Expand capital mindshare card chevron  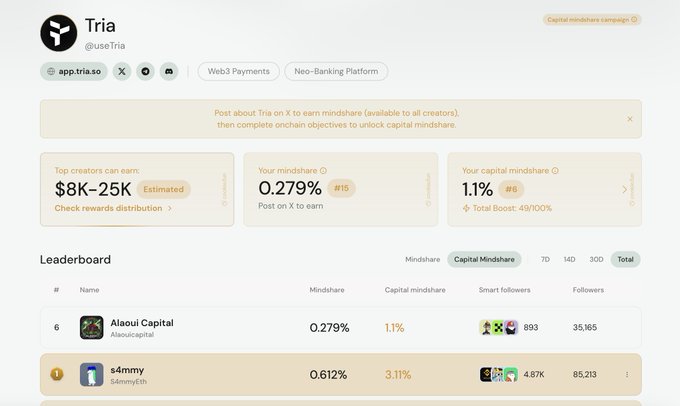tap(624, 190)
